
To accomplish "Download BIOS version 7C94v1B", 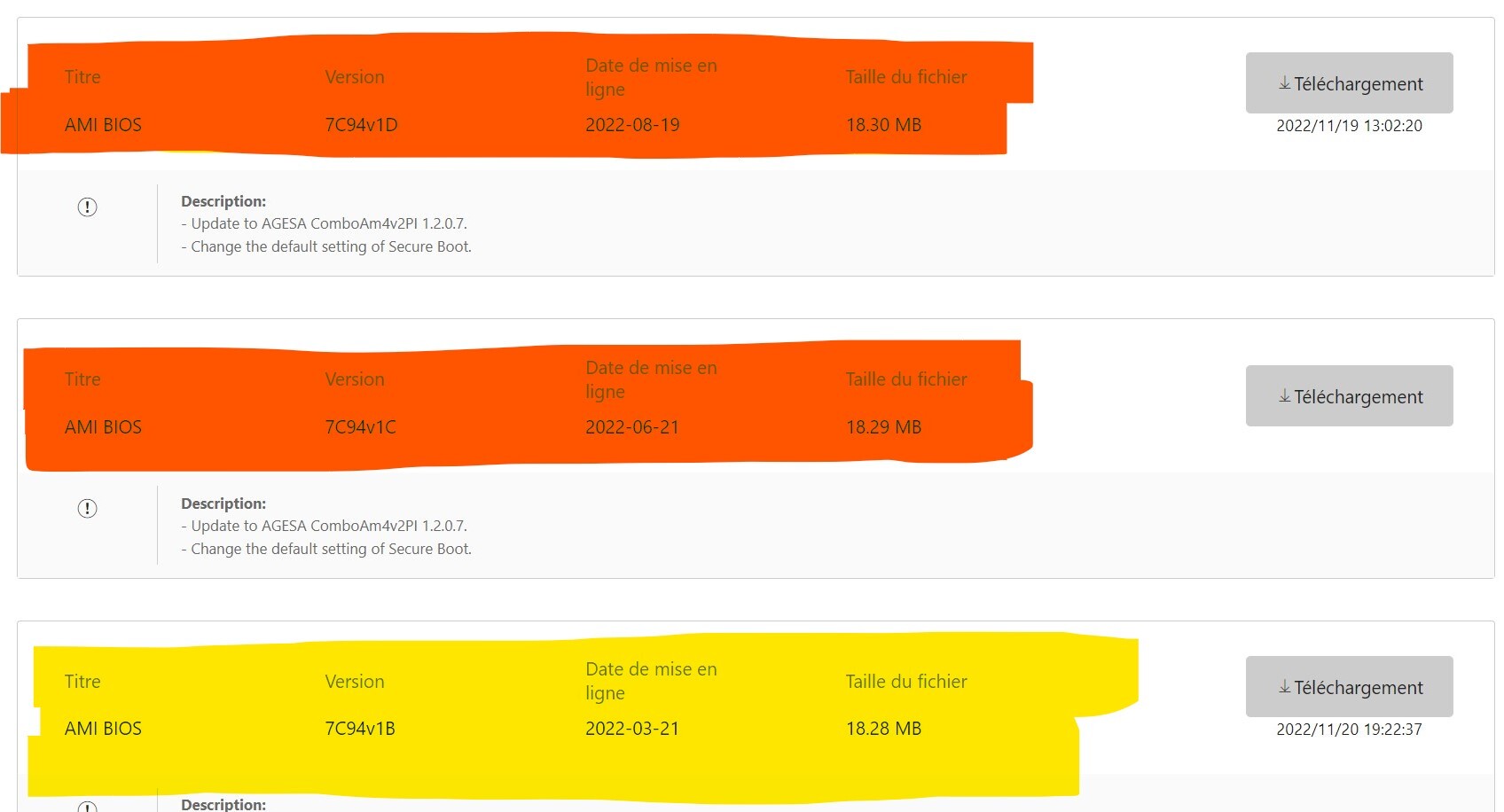I will tap(1349, 687).
